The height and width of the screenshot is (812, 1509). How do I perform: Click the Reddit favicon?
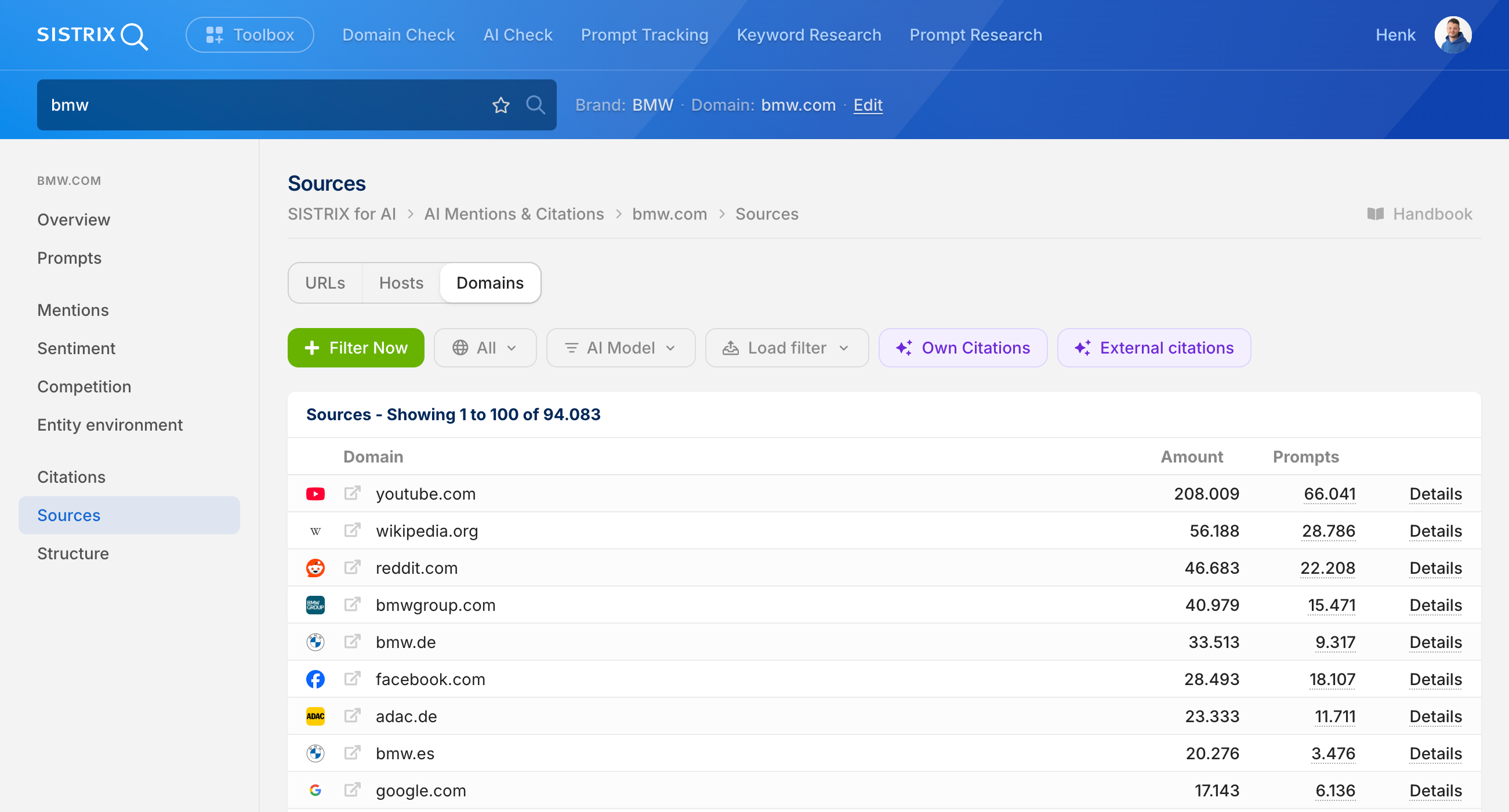click(x=315, y=568)
